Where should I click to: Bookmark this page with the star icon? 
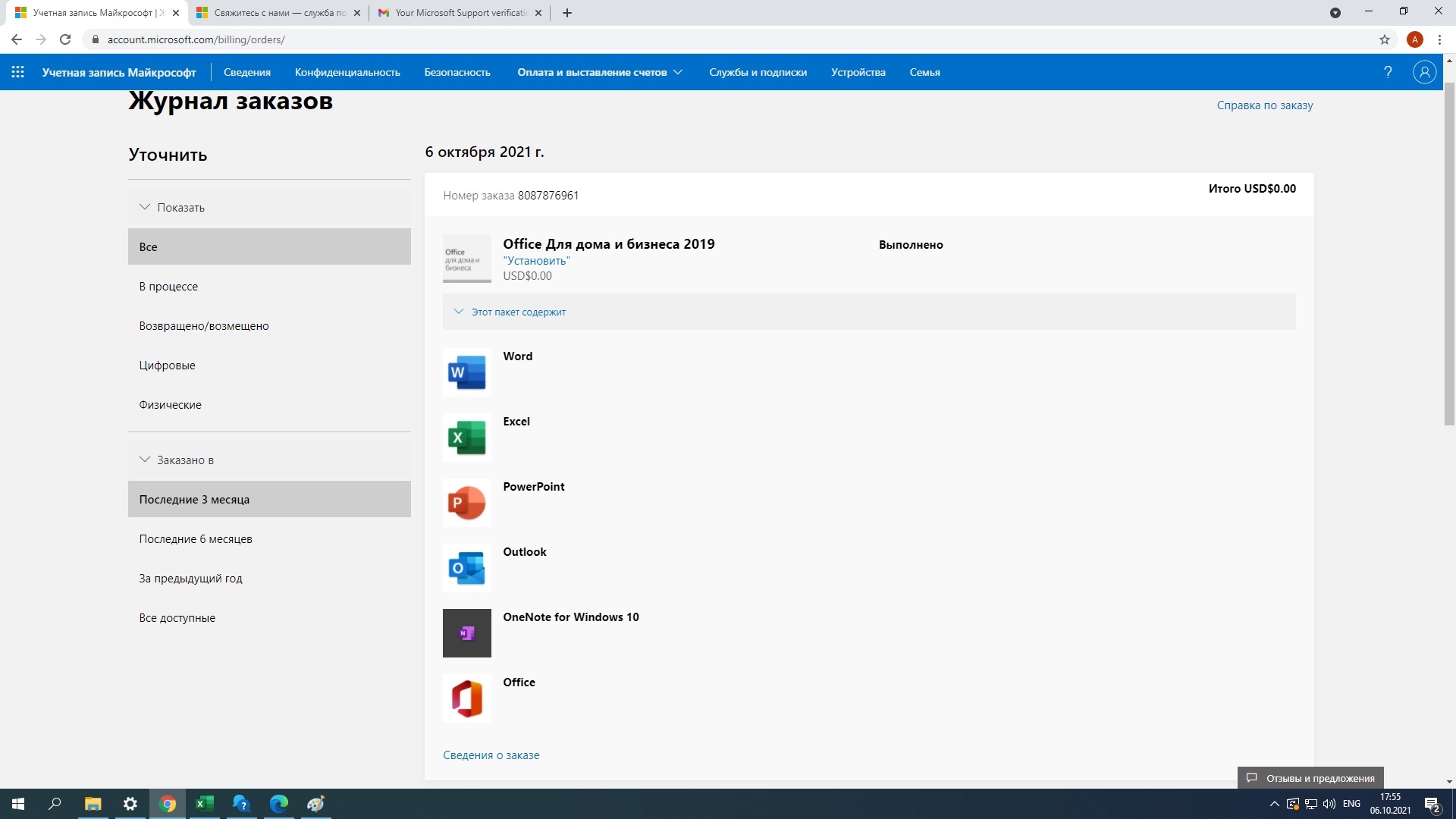[x=1385, y=39]
